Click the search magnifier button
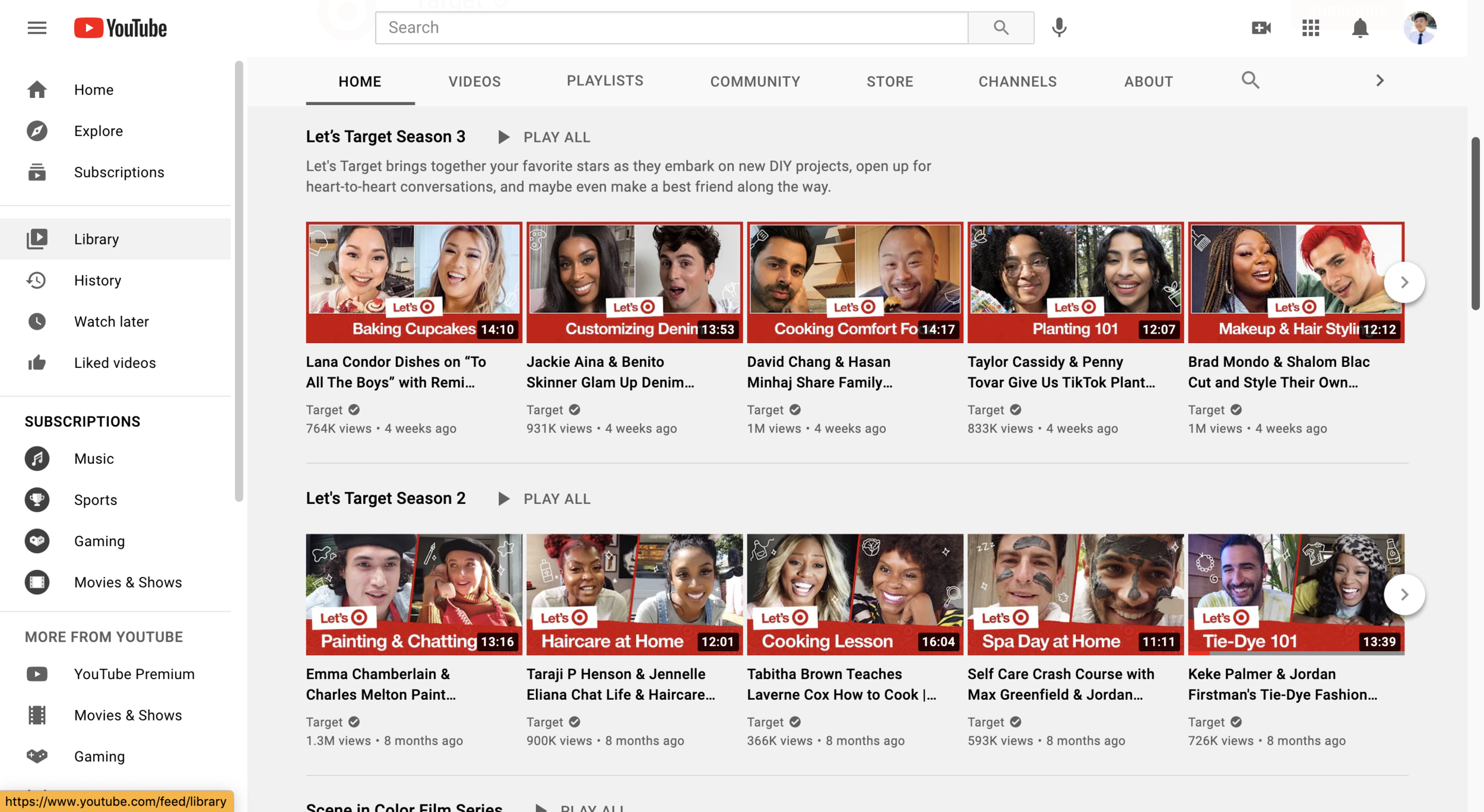 coord(1001,28)
